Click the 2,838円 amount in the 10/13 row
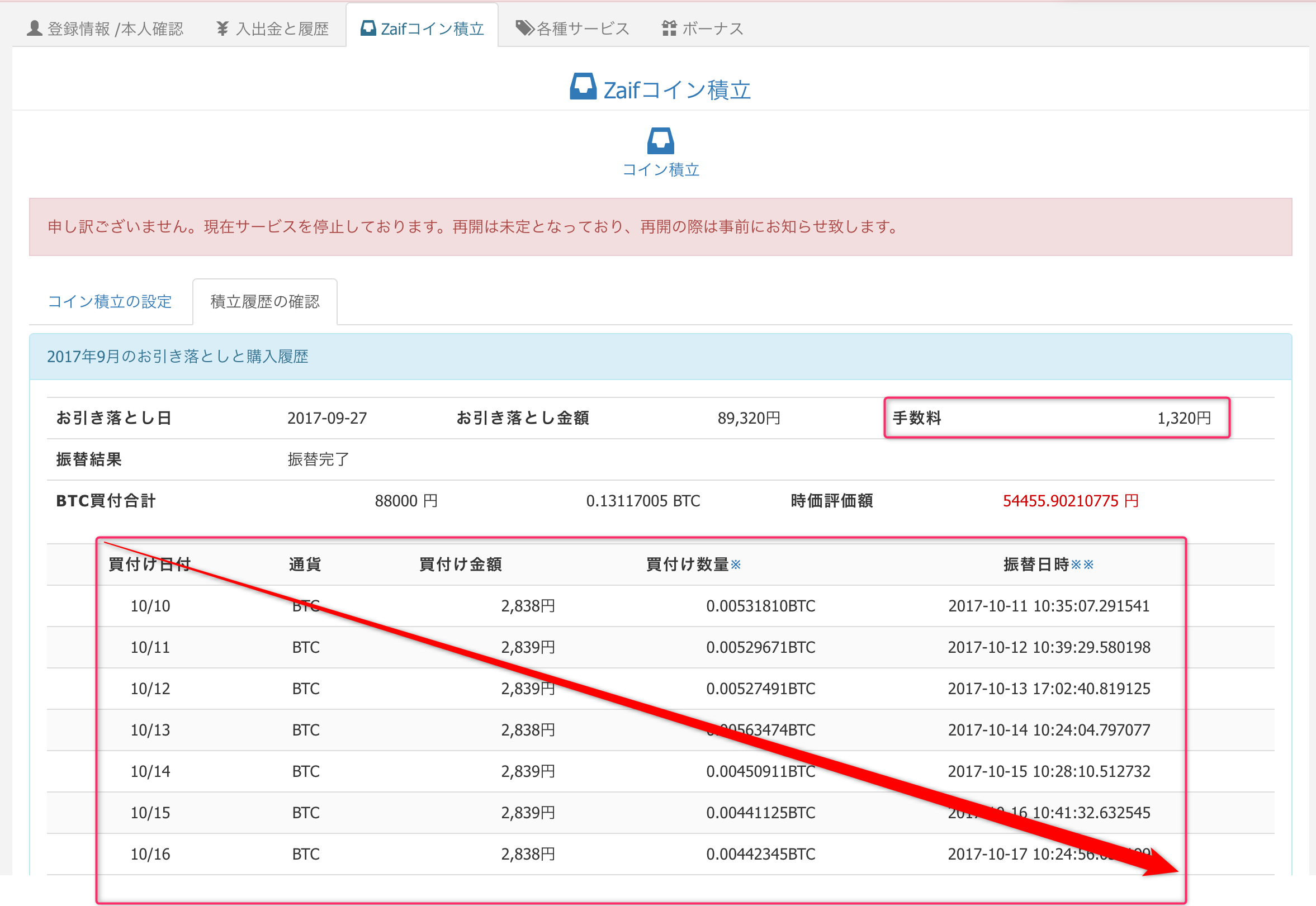The image size is (1316, 906). point(528,730)
